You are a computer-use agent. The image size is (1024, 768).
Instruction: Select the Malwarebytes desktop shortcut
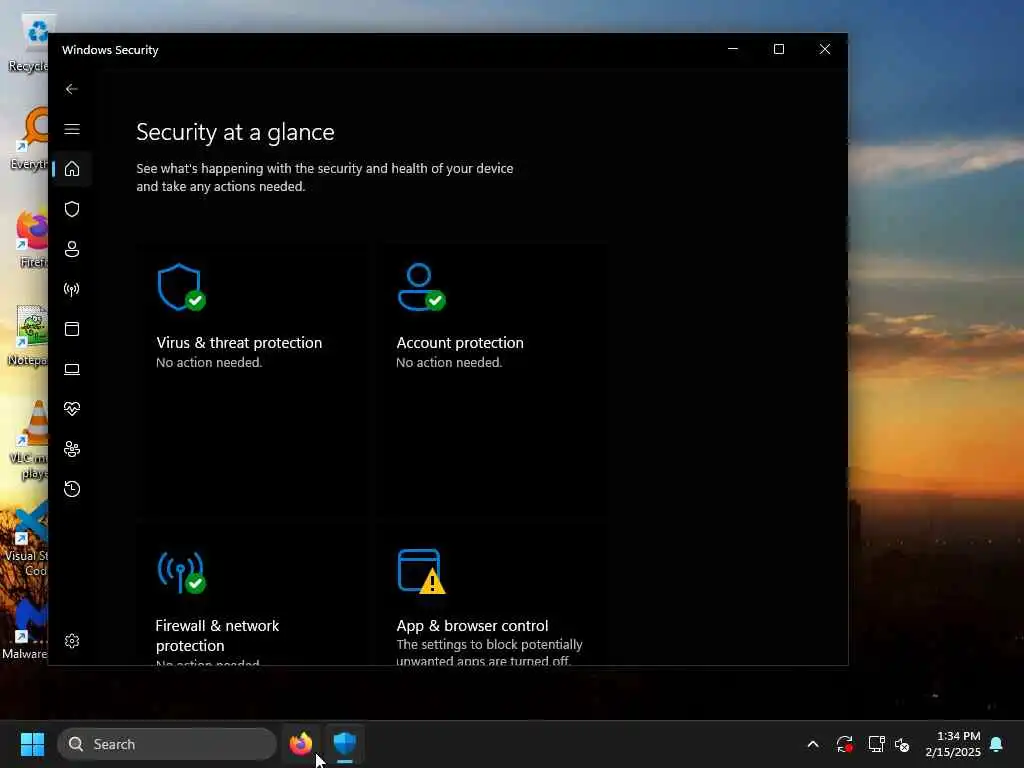coord(25,630)
